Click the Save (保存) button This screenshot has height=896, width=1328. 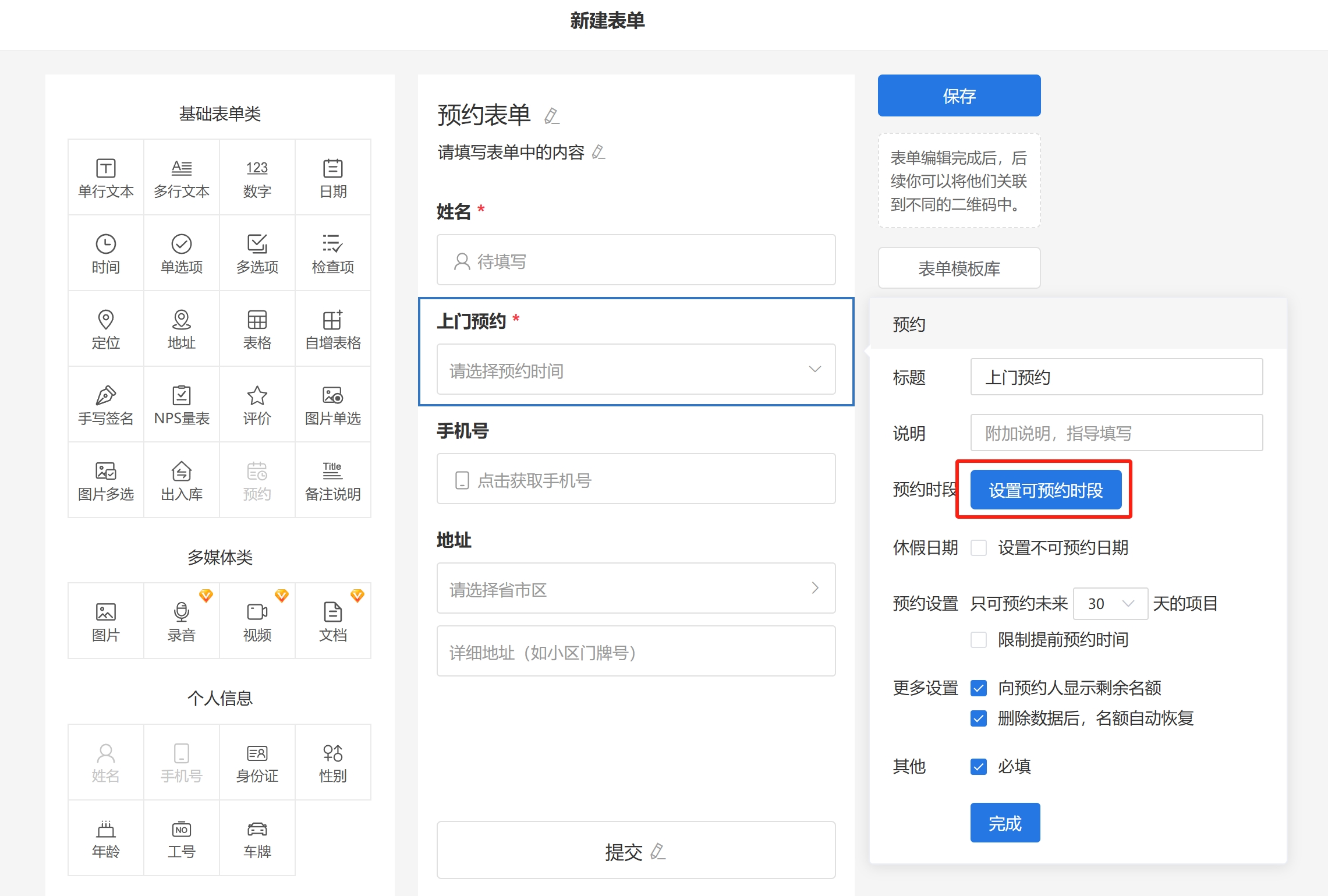[x=959, y=96]
